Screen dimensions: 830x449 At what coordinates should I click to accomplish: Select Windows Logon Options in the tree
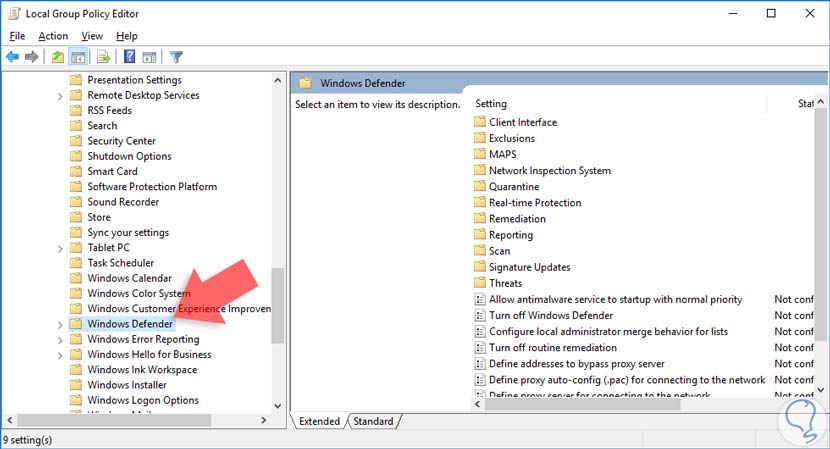tap(143, 400)
